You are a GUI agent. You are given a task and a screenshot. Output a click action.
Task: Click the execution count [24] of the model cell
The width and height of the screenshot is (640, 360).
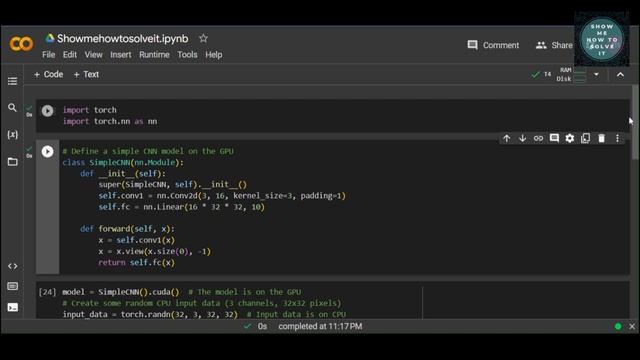[x=47, y=292]
